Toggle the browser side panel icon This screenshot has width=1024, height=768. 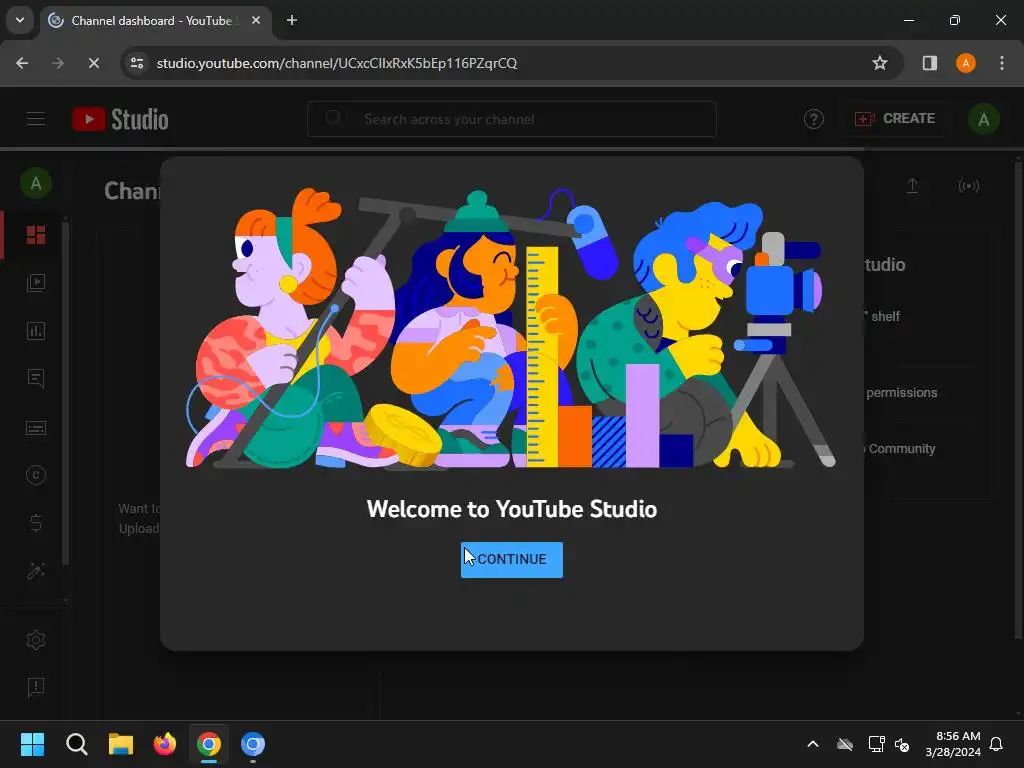pos(929,63)
